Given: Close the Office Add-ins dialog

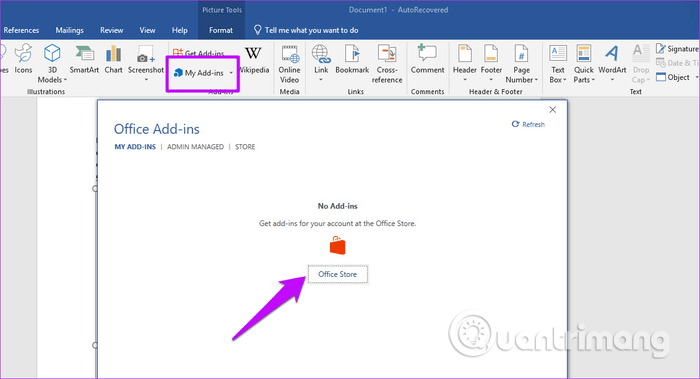Looking at the screenshot, I should (x=553, y=110).
